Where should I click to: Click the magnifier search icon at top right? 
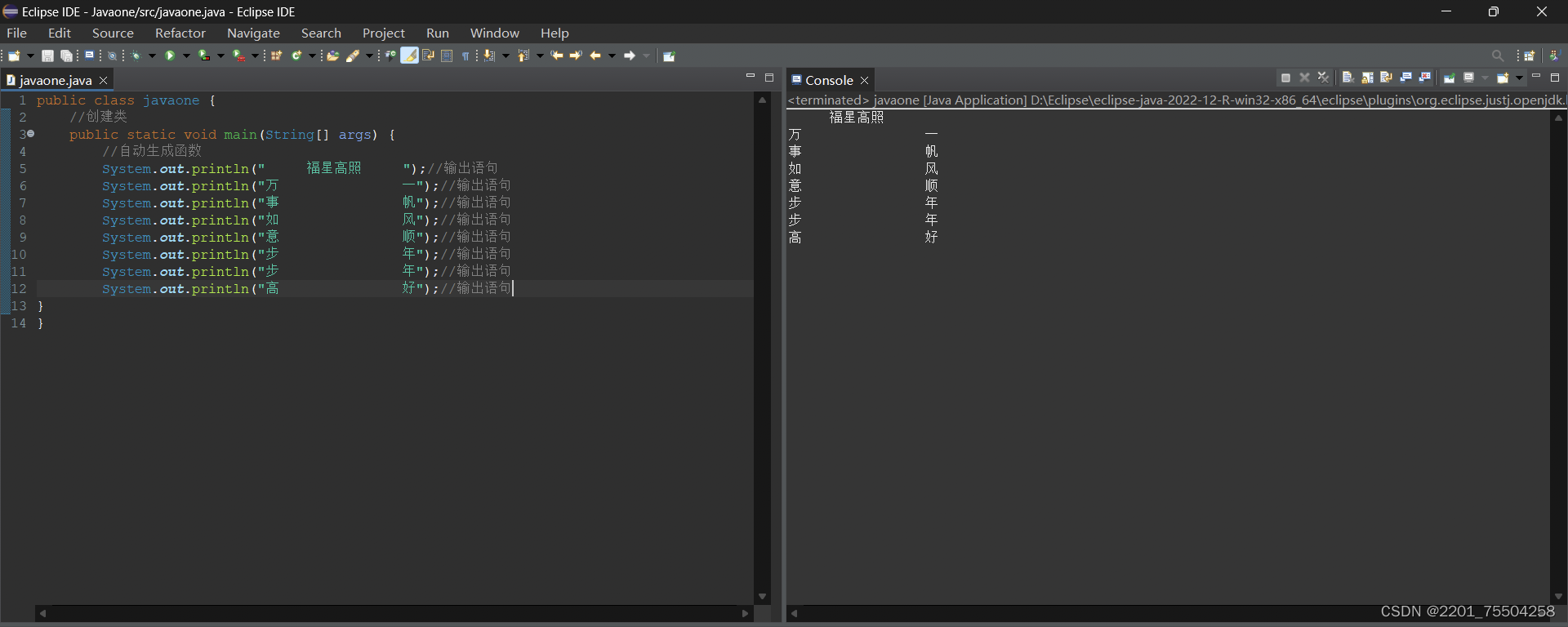[1498, 56]
